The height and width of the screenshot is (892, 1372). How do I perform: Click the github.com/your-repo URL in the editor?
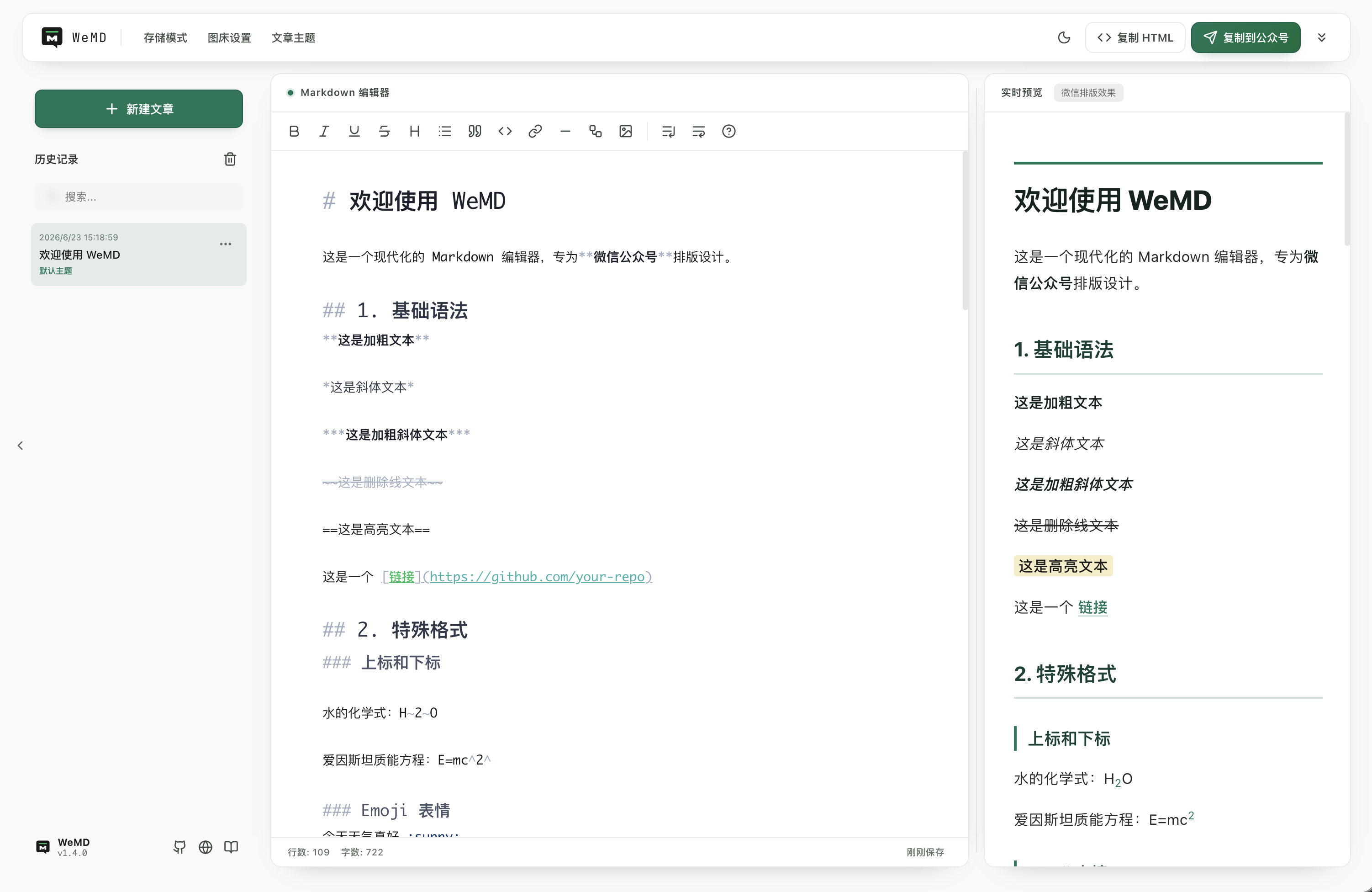click(x=537, y=577)
